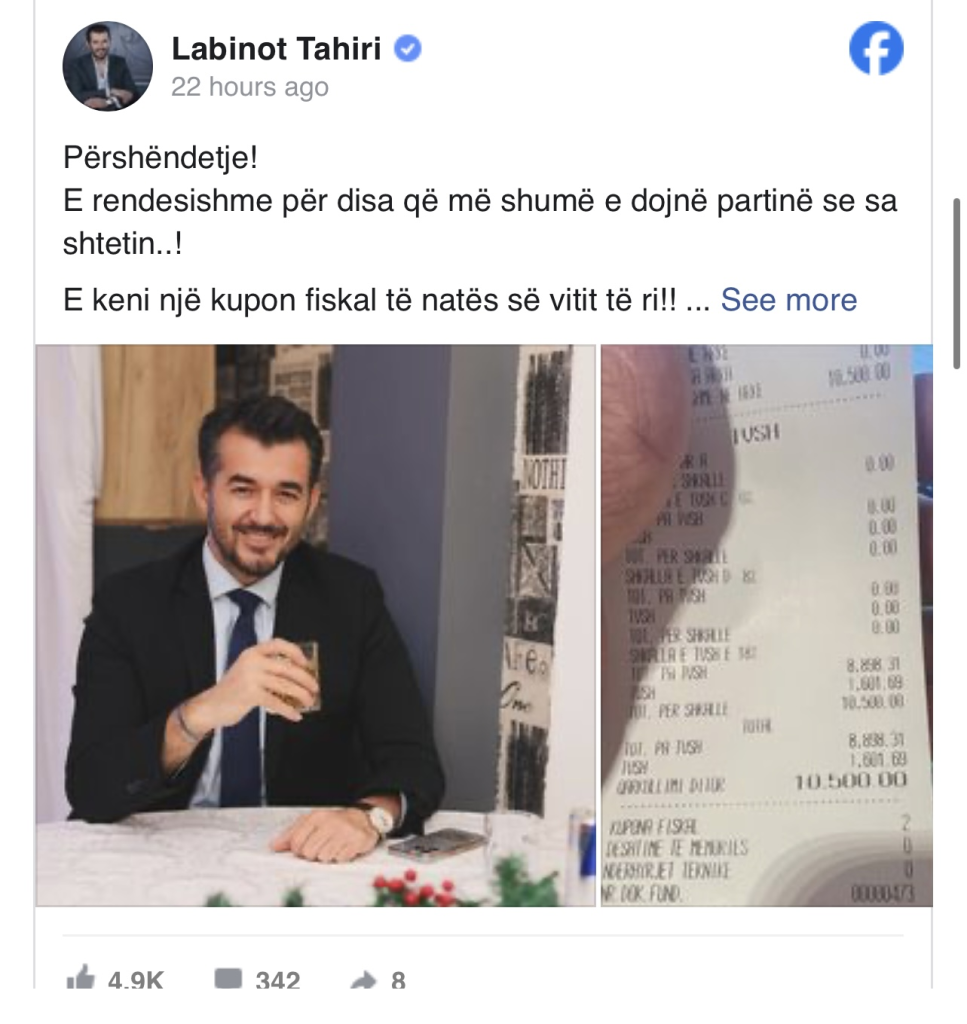Click the thumbs-up like icon
The height and width of the screenshot is (1024, 967).
(x=81, y=978)
